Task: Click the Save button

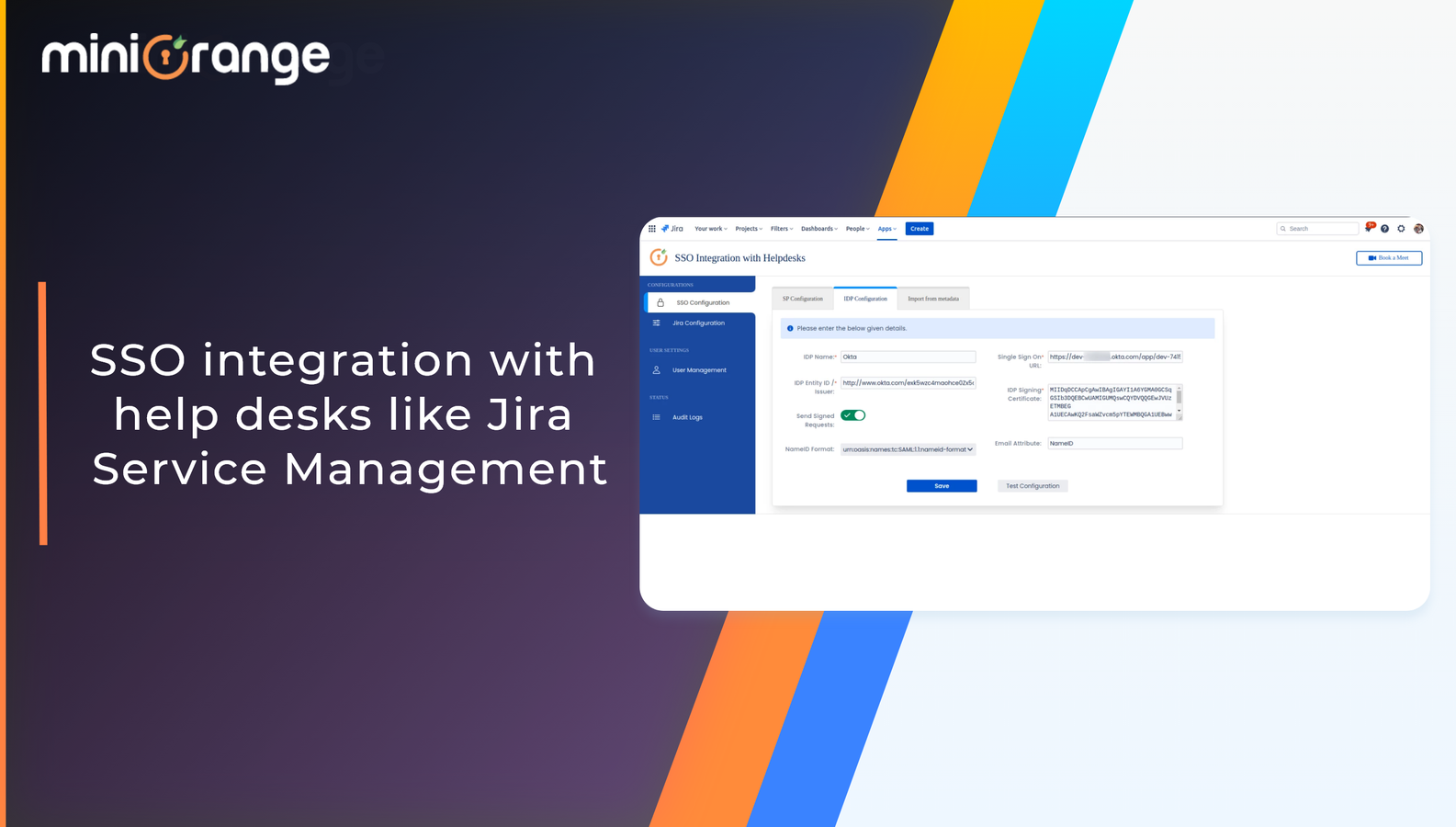Action: tap(942, 486)
